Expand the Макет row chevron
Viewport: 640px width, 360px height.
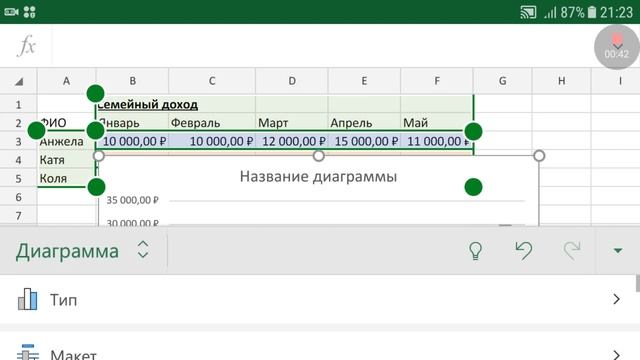pos(617,354)
